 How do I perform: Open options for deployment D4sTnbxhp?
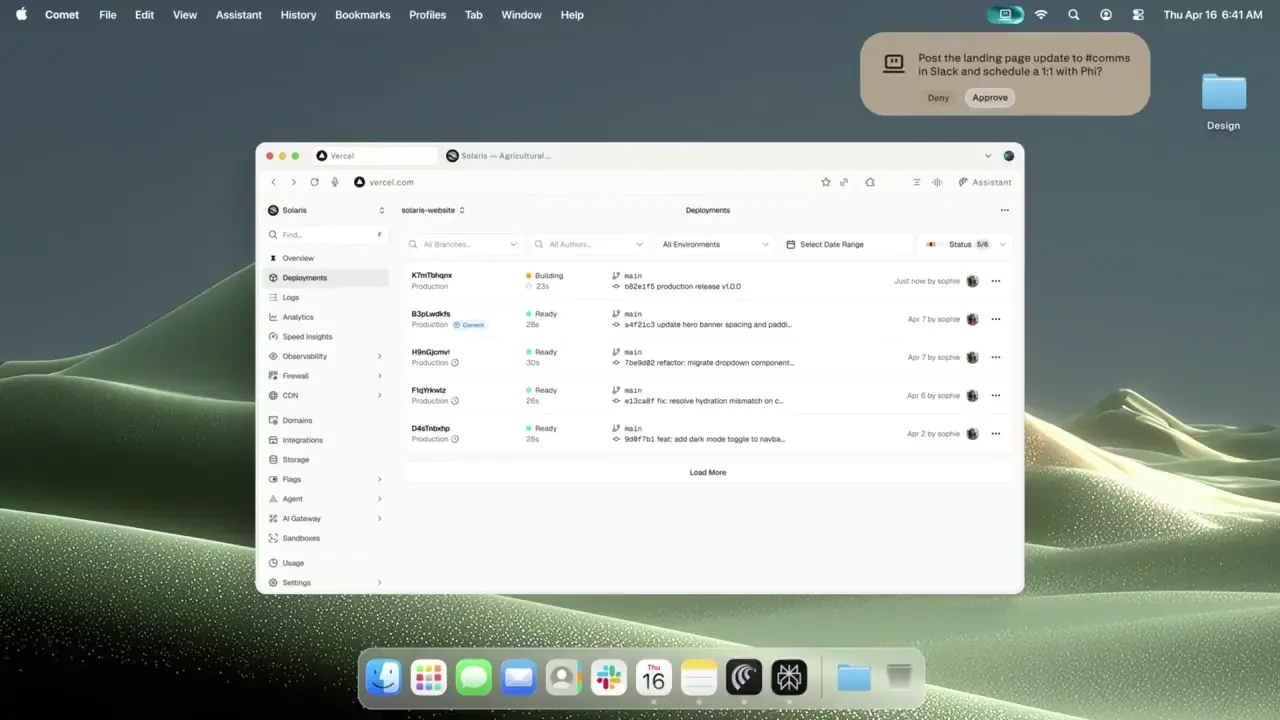point(995,433)
